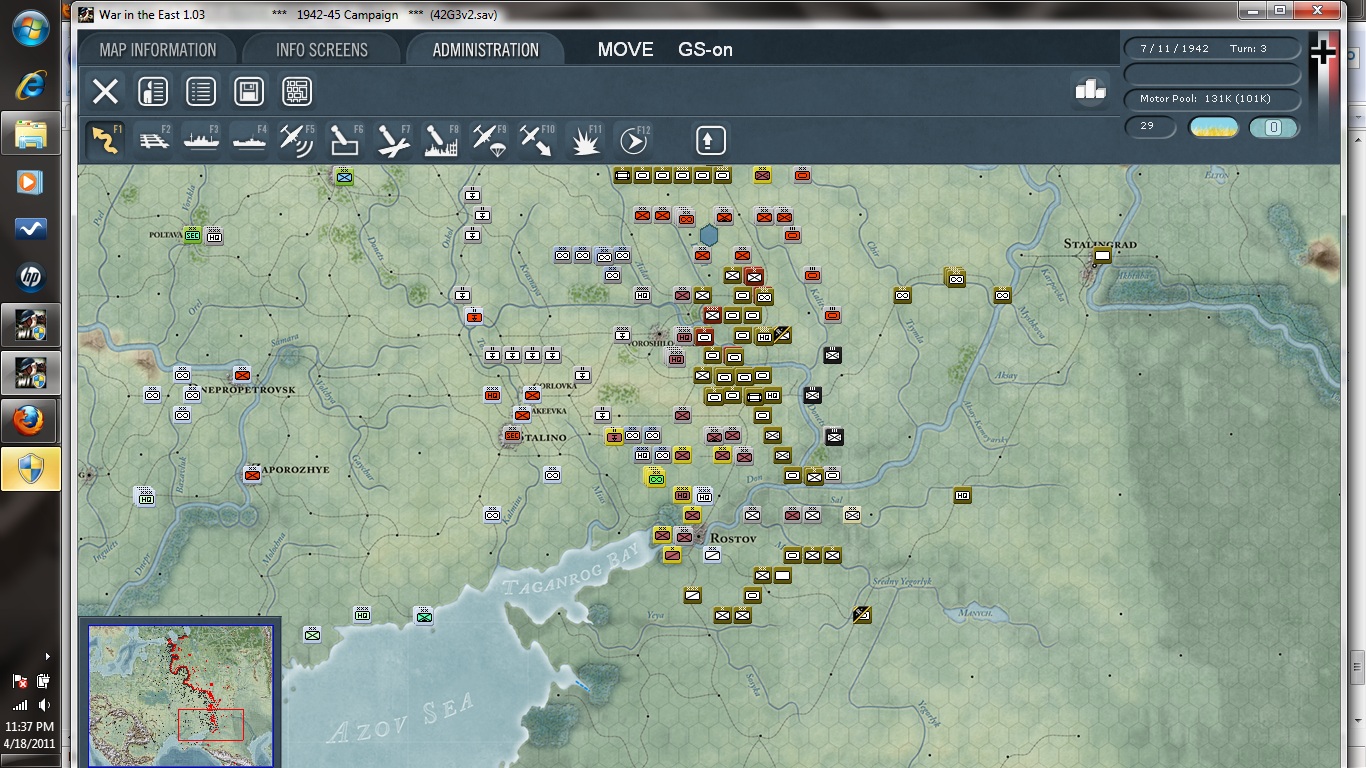Click the HP icon in the taskbar
The height and width of the screenshot is (768, 1366).
tap(30, 278)
